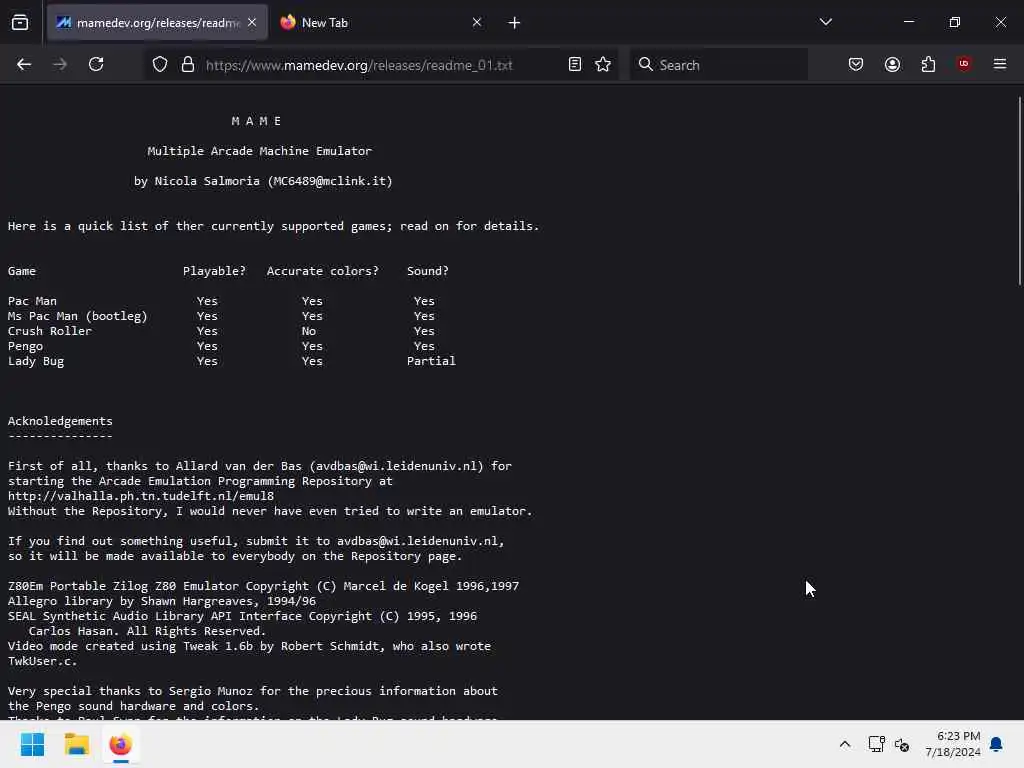Open muted volume tray icon
Screen dimensions: 1024x768
902,744
